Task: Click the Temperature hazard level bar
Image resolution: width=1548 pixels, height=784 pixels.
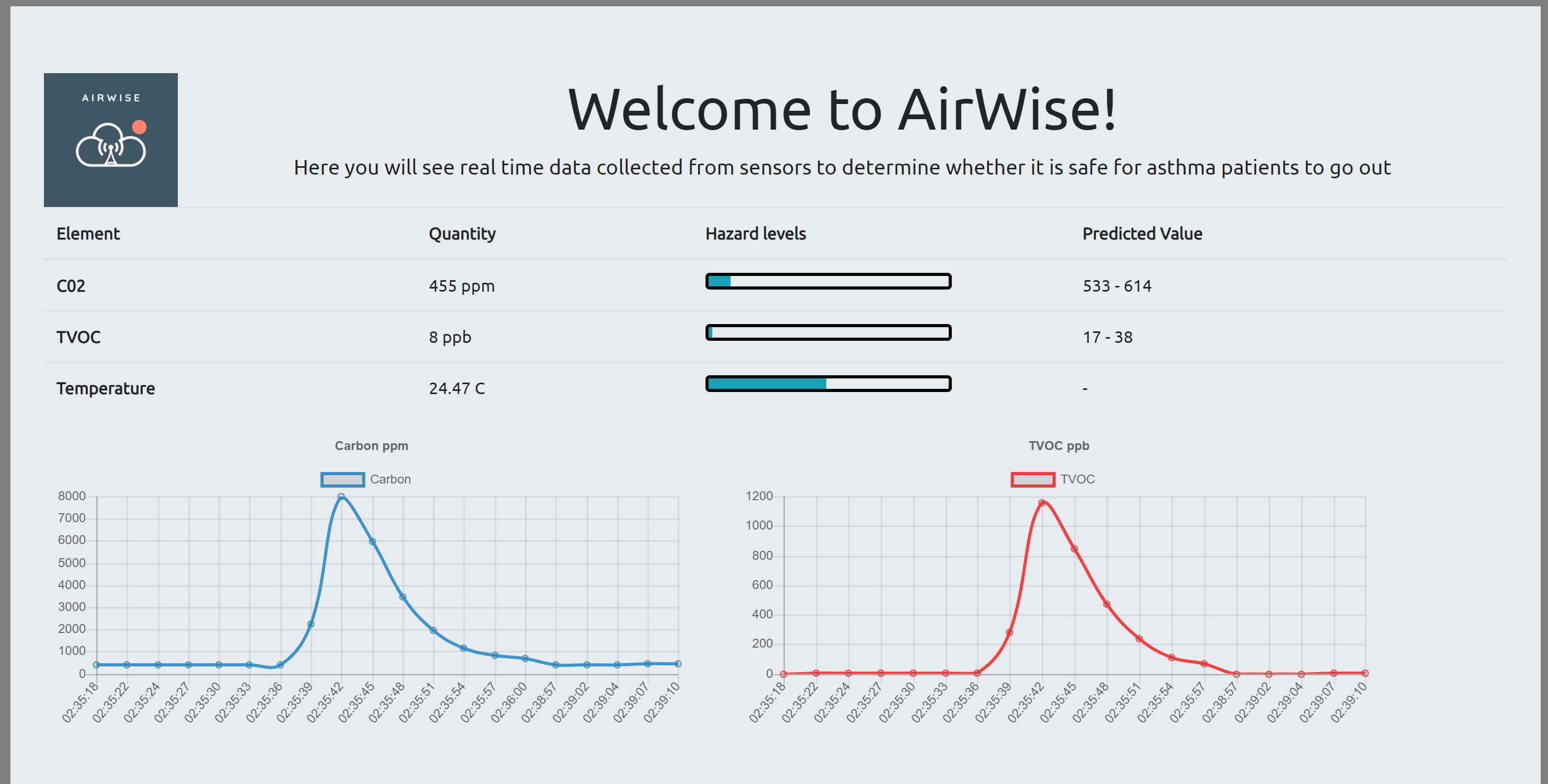Action: 827,383
